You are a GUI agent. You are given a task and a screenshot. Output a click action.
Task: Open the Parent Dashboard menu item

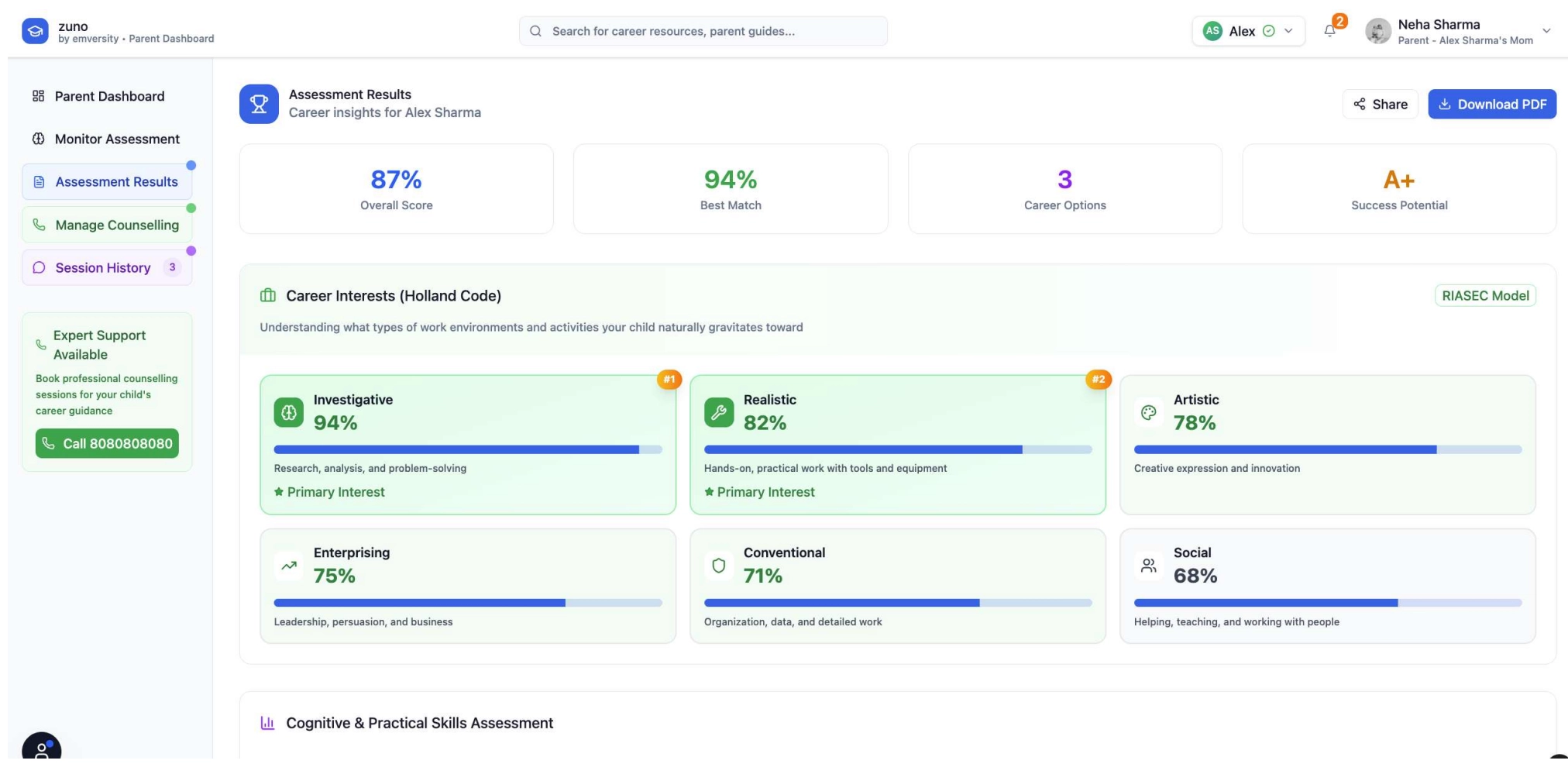tap(108, 96)
